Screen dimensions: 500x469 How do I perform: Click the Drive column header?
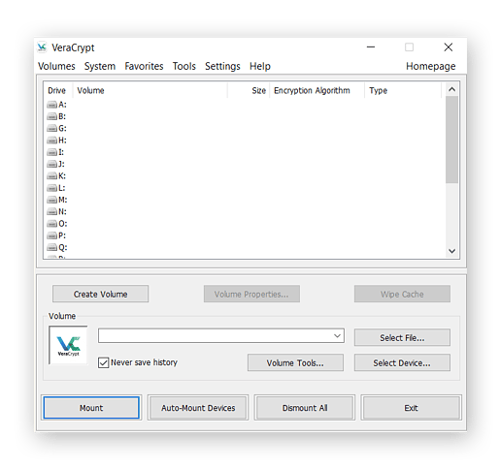coord(58,90)
